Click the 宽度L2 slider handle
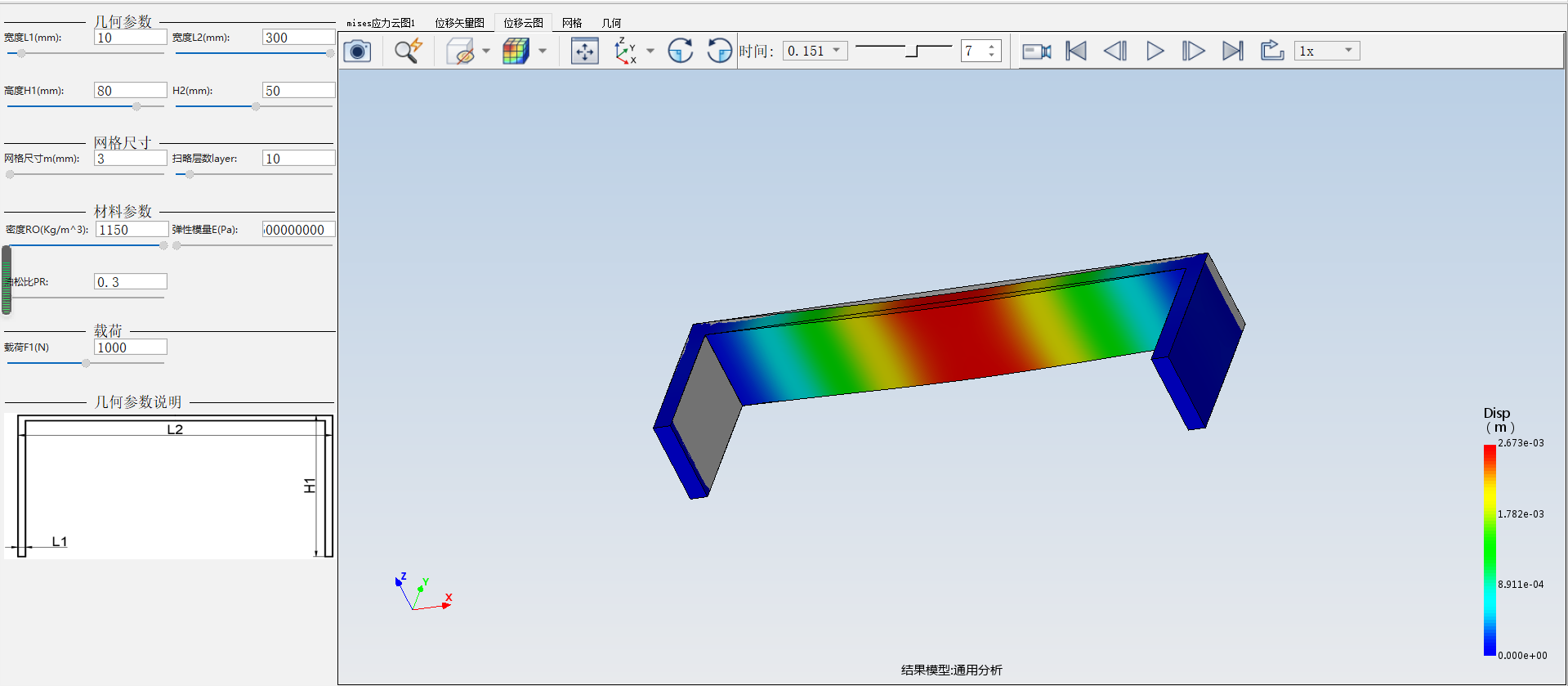1568x686 pixels. coord(330,53)
